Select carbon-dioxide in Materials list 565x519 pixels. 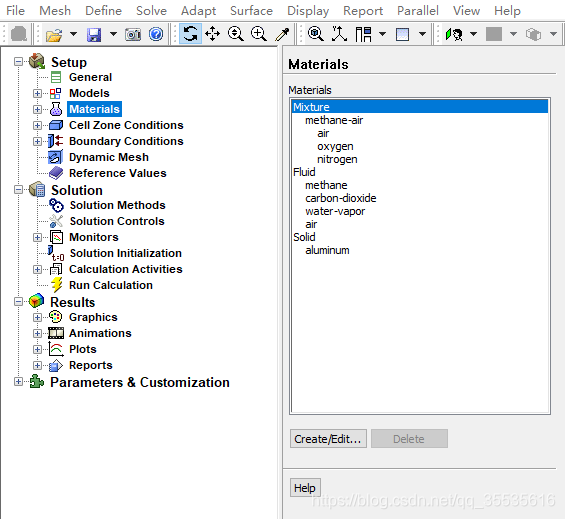(x=341, y=198)
